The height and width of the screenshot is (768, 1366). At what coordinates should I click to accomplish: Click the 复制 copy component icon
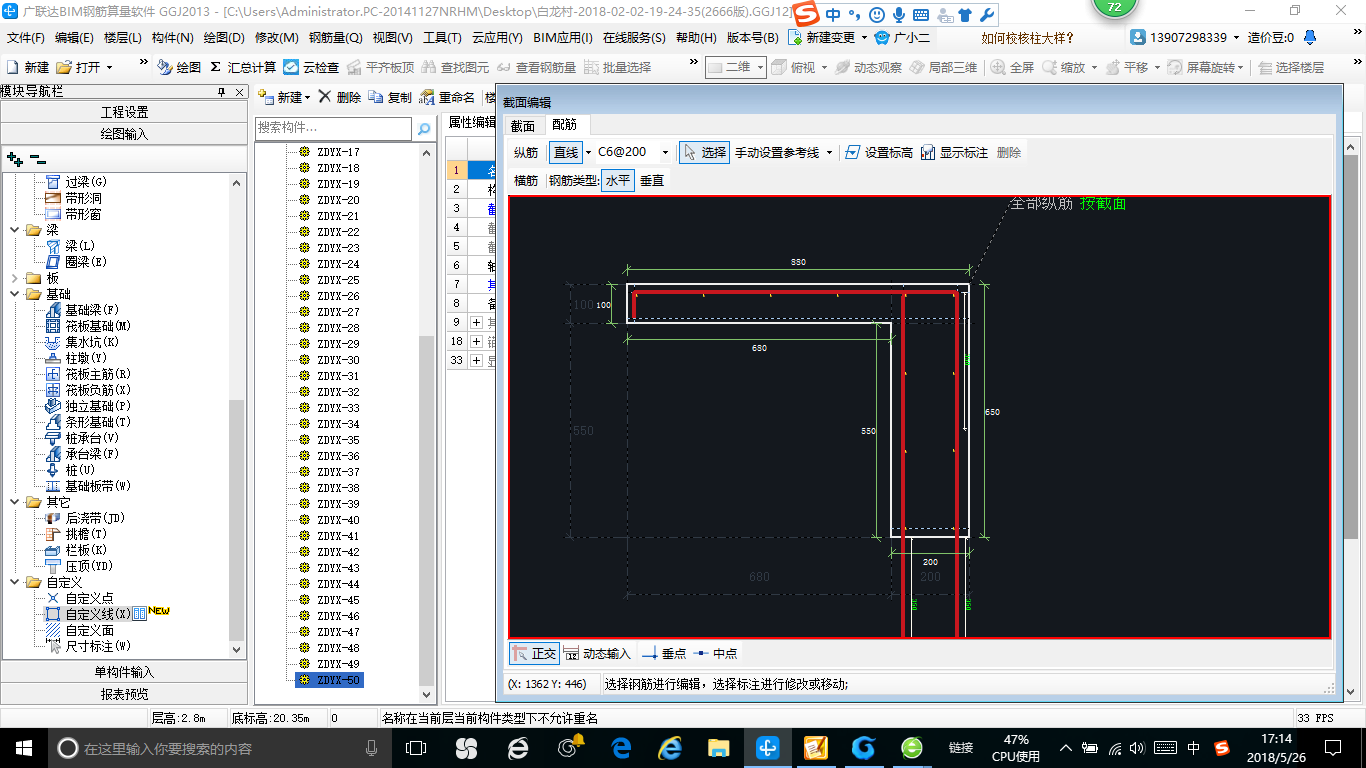pos(376,97)
